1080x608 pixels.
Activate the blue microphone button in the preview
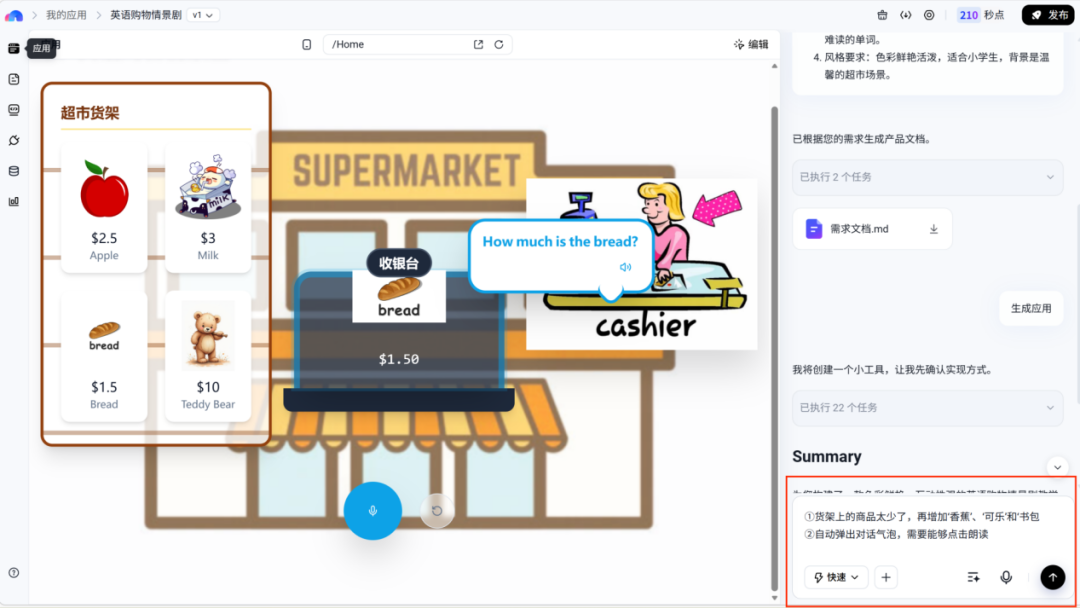click(372, 510)
